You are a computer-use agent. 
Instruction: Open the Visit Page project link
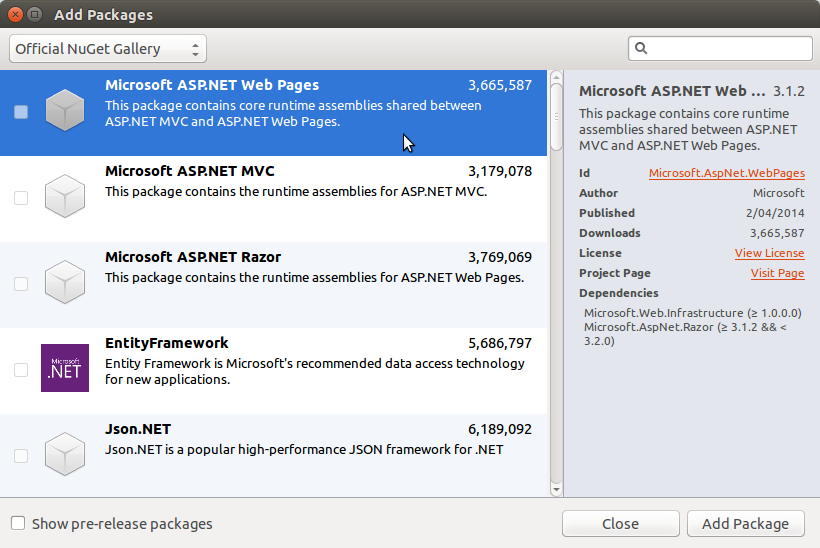pos(777,273)
